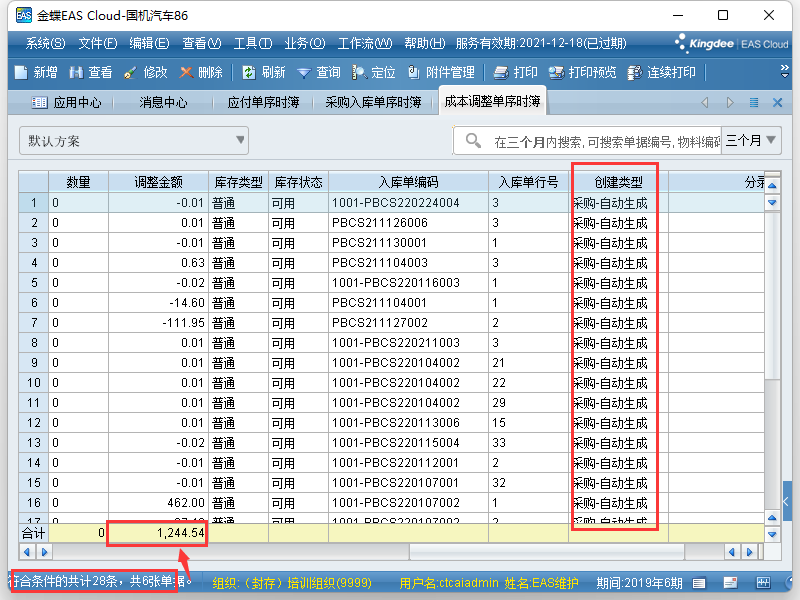The height and width of the screenshot is (600, 800).
Task: Close the current tab with X
Action: tap(778, 102)
